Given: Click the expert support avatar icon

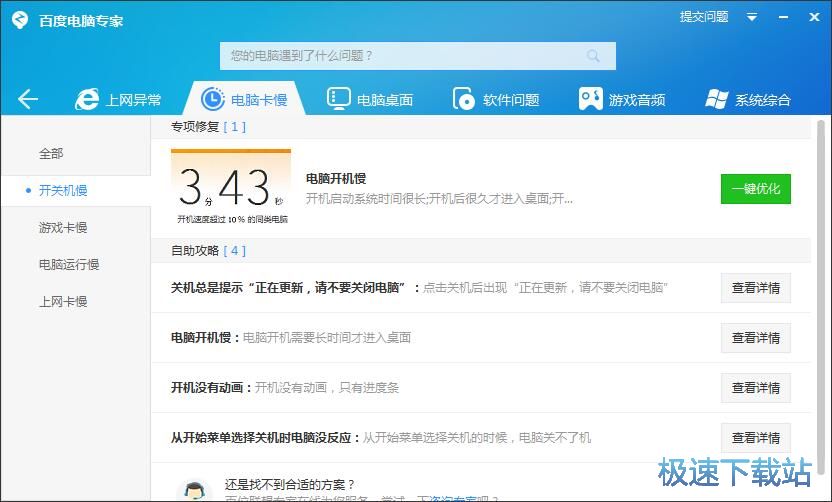Looking at the screenshot, I should coord(194,490).
